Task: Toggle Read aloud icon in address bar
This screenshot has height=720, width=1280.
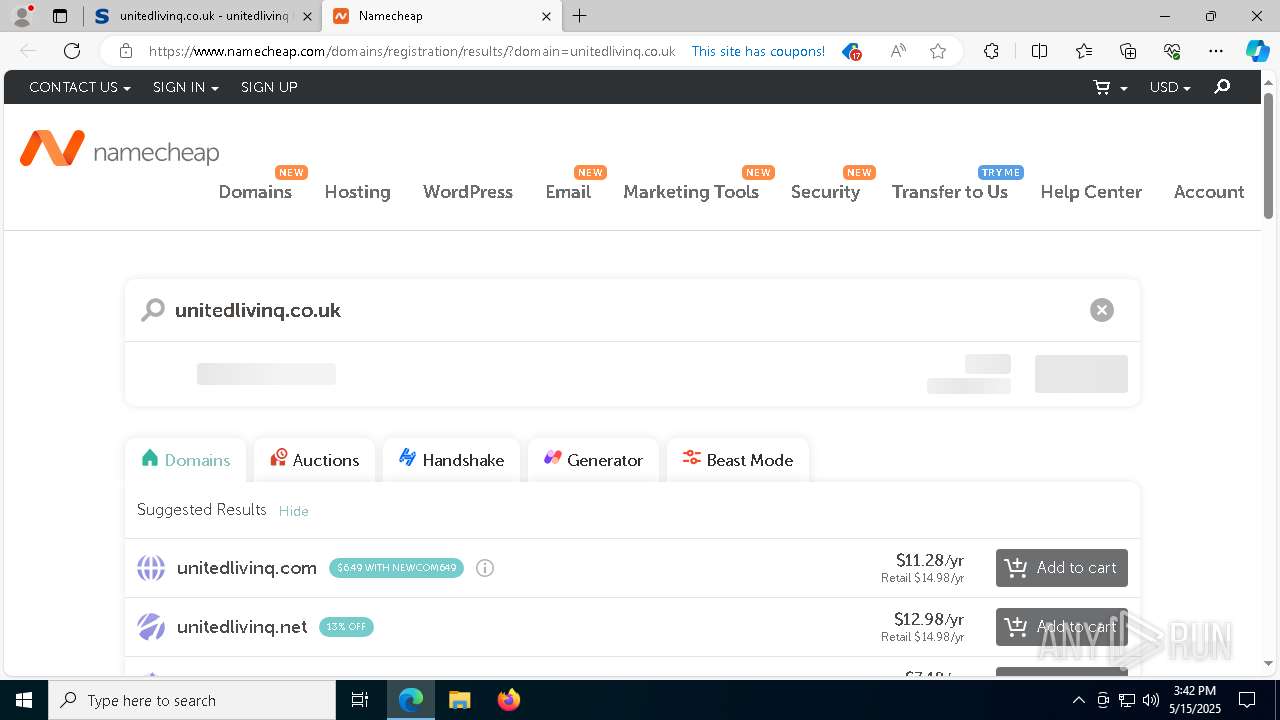Action: pos(898,51)
